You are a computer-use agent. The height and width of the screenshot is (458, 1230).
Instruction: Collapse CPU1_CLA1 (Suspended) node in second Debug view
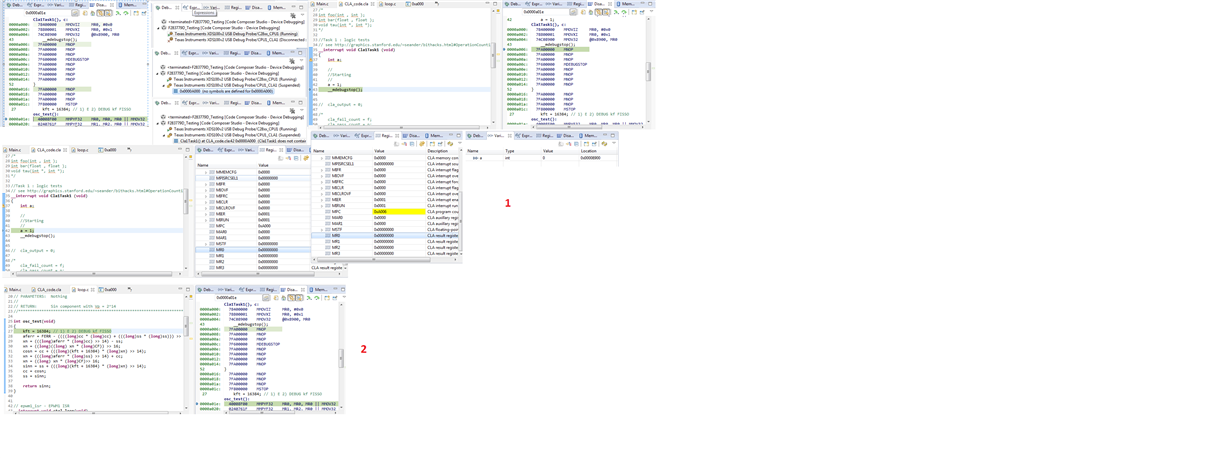164,85
